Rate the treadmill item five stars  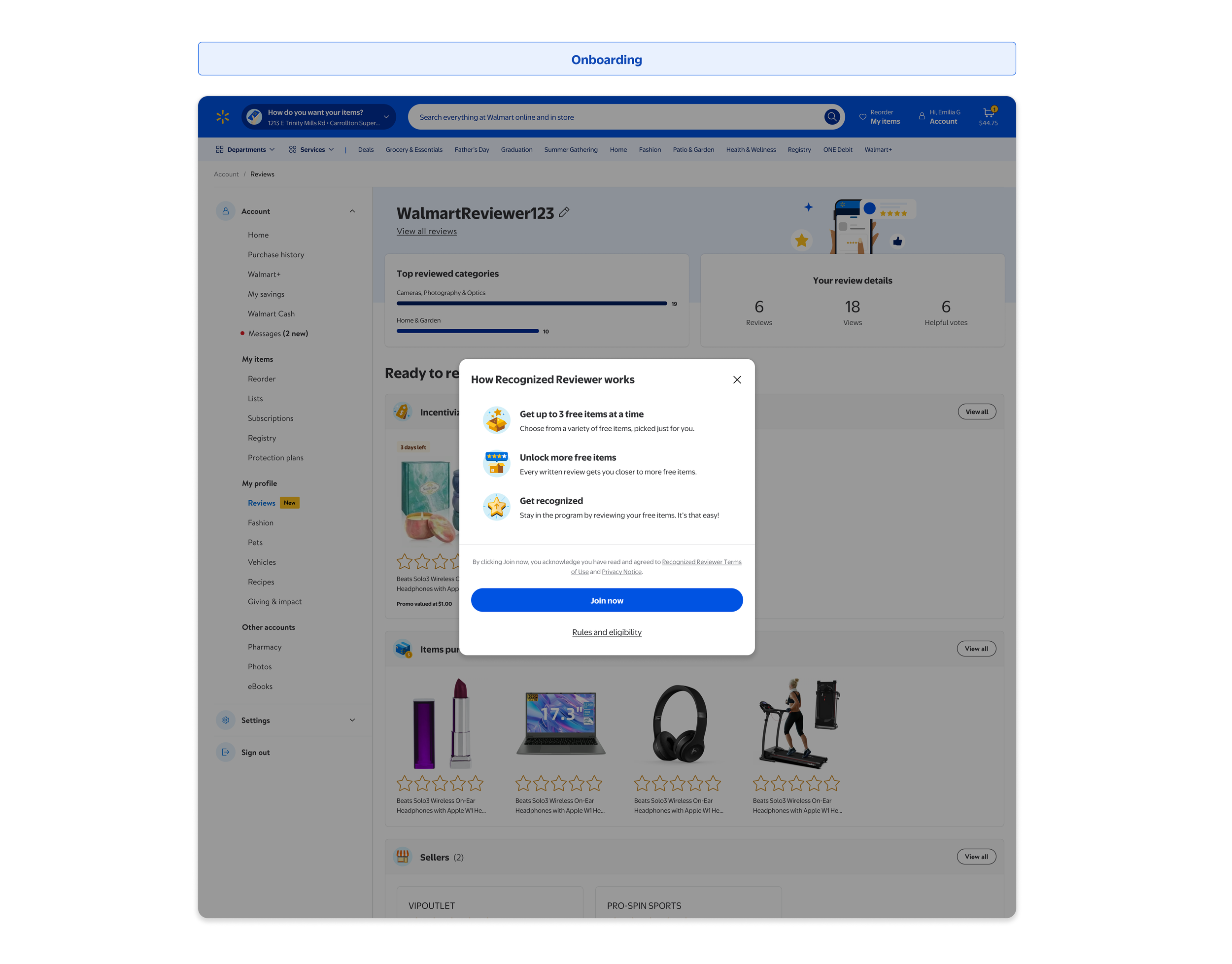pyautogui.click(x=832, y=784)
